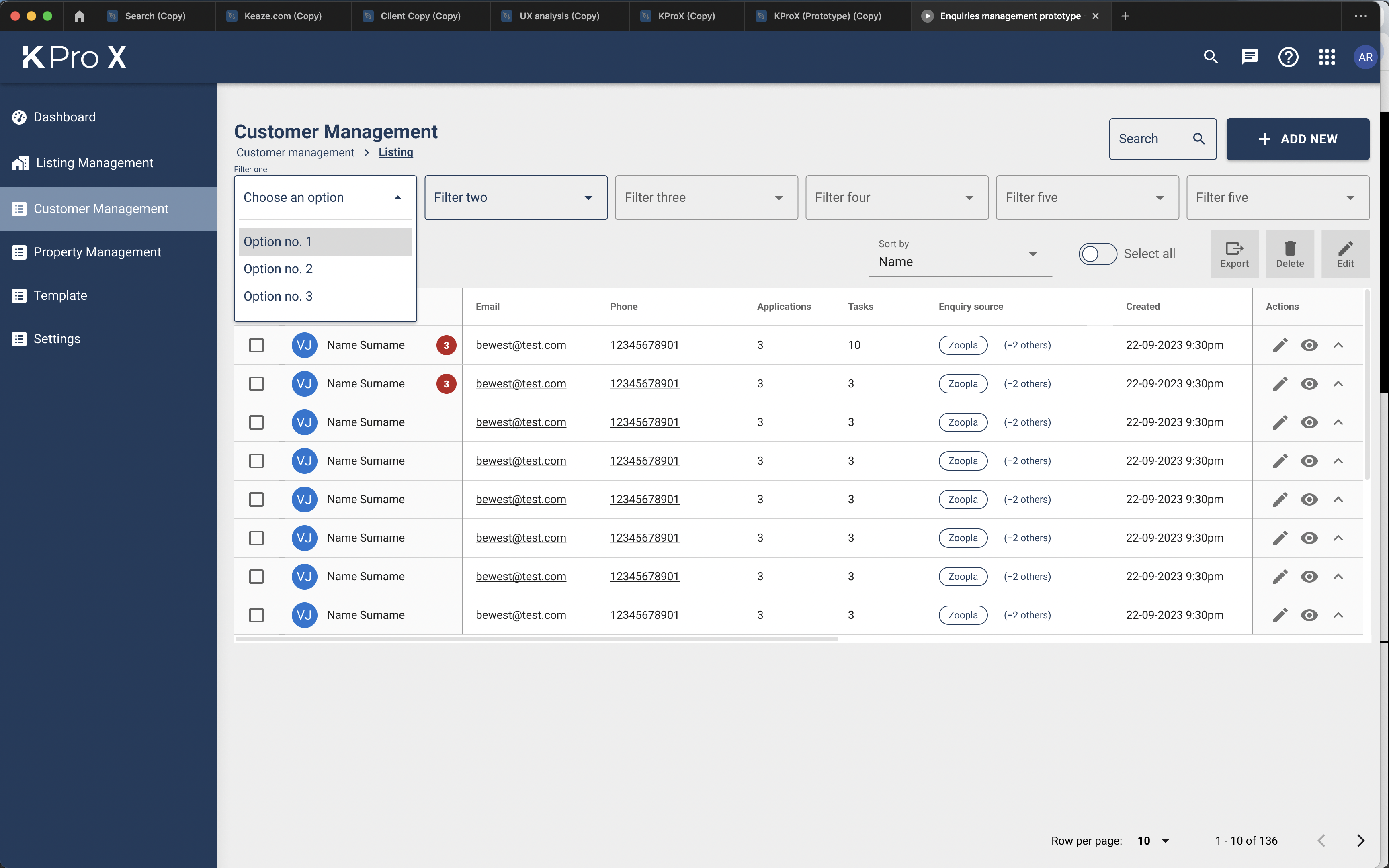Open the Filter two dropdown
This screenshot has height=868, width=1389.
tap(515, 197)
